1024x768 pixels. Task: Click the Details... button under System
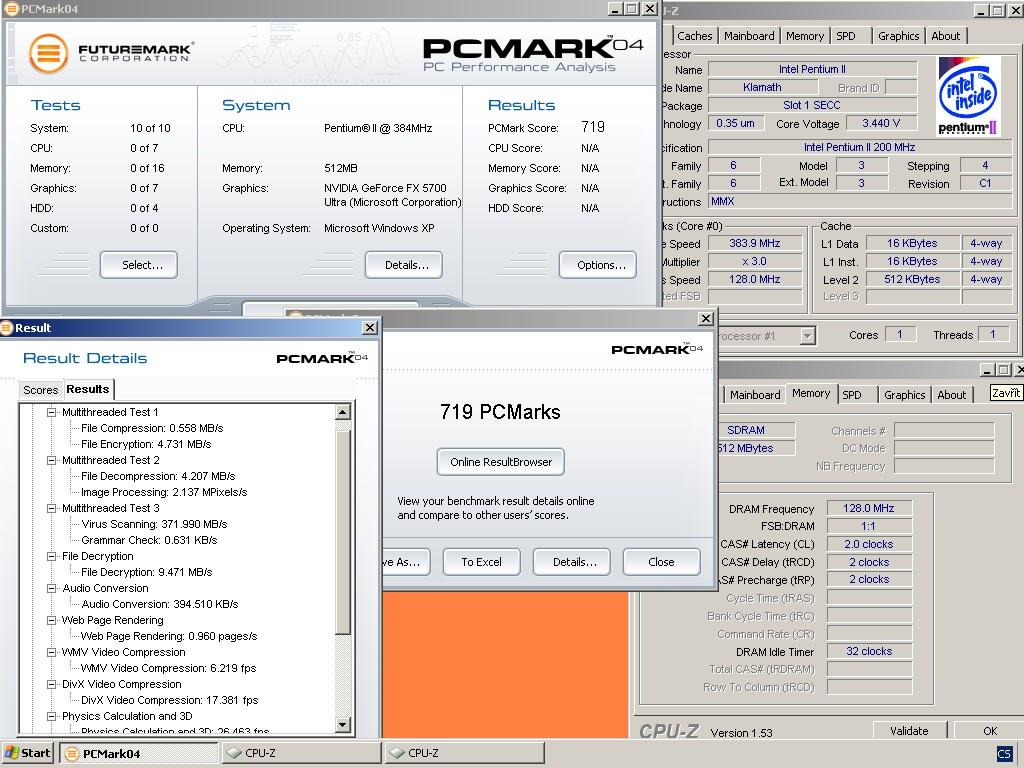pyautogui.click(x=404, y=265)
